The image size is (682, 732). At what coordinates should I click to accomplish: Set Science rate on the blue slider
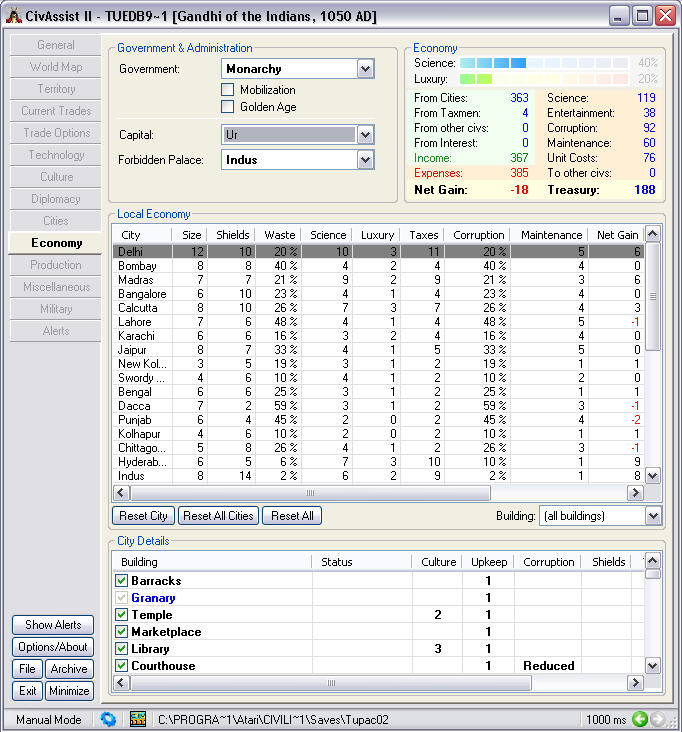[544, 63]
